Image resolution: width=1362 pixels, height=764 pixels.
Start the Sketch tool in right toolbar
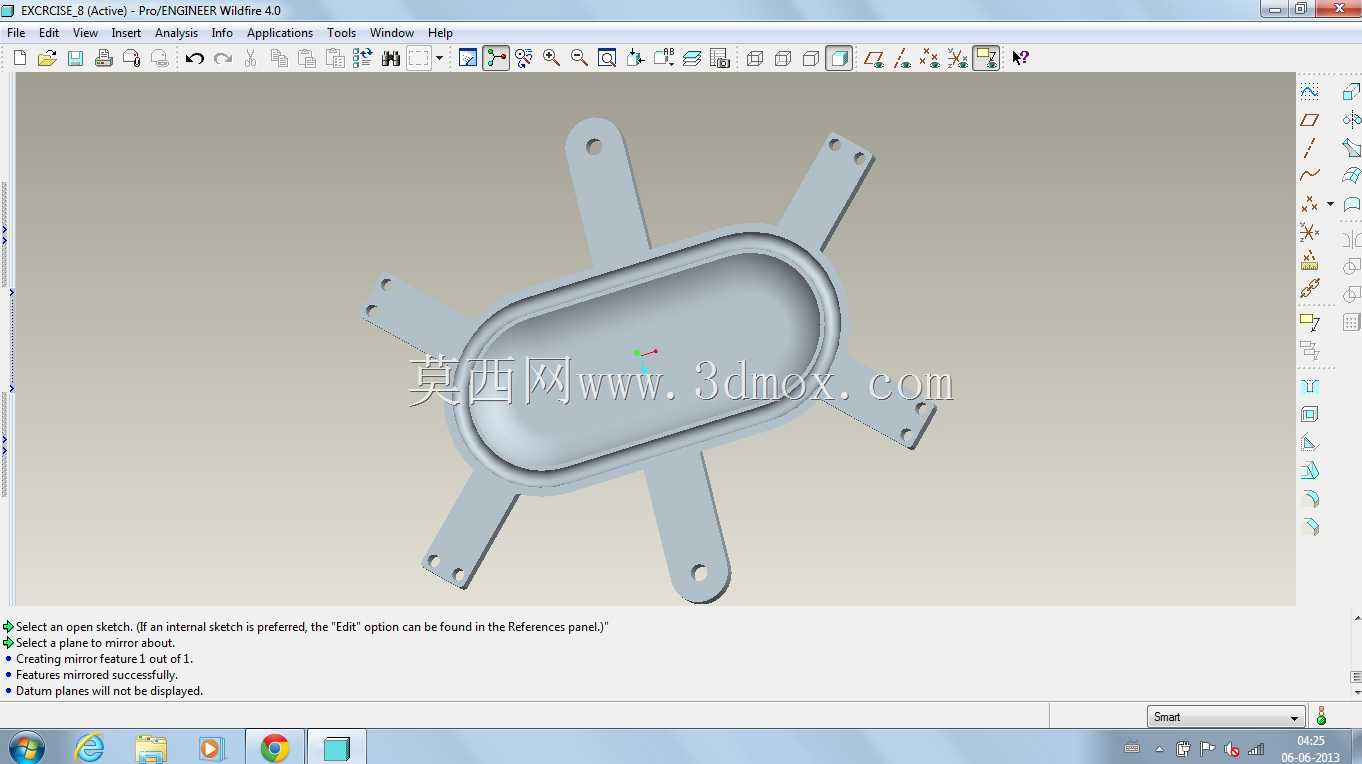pos(1309,92)
